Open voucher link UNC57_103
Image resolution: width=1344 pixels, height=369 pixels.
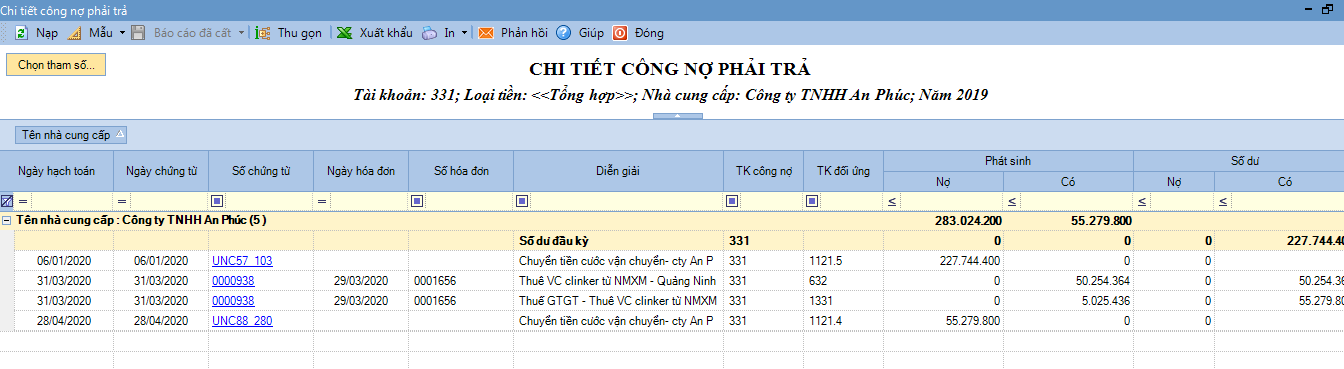click(x=242, y=260)
